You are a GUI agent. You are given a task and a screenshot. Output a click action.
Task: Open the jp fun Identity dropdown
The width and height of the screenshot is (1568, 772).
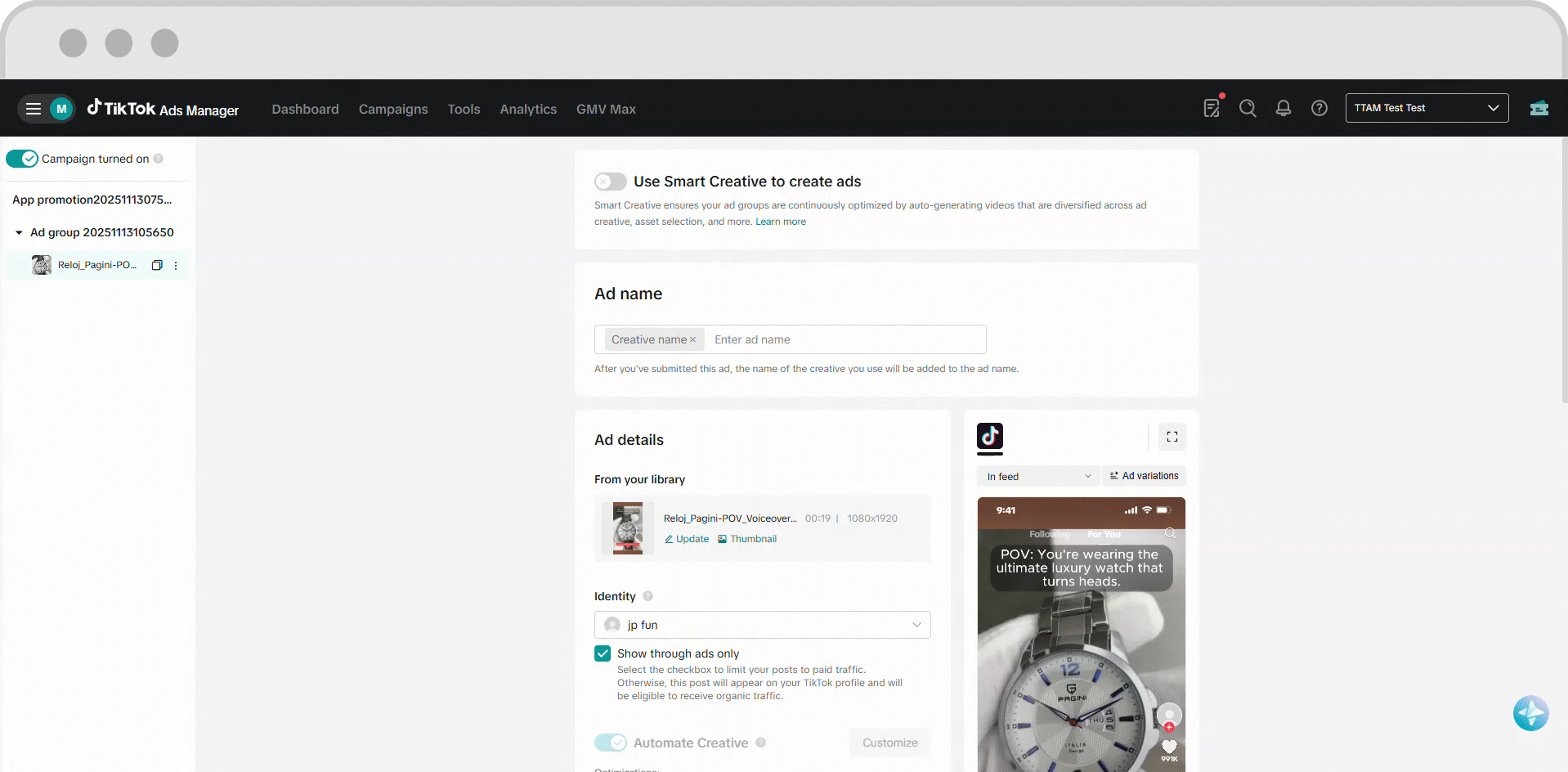(762, 625)
